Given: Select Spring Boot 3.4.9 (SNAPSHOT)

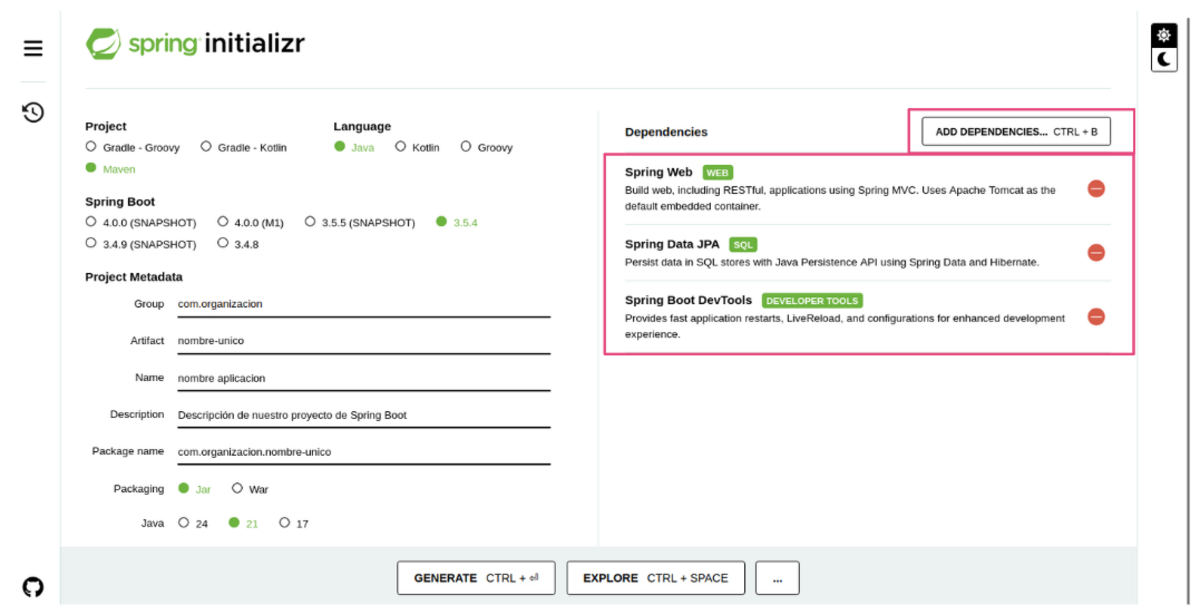Looking at the screenshot, I should [141, 244].
